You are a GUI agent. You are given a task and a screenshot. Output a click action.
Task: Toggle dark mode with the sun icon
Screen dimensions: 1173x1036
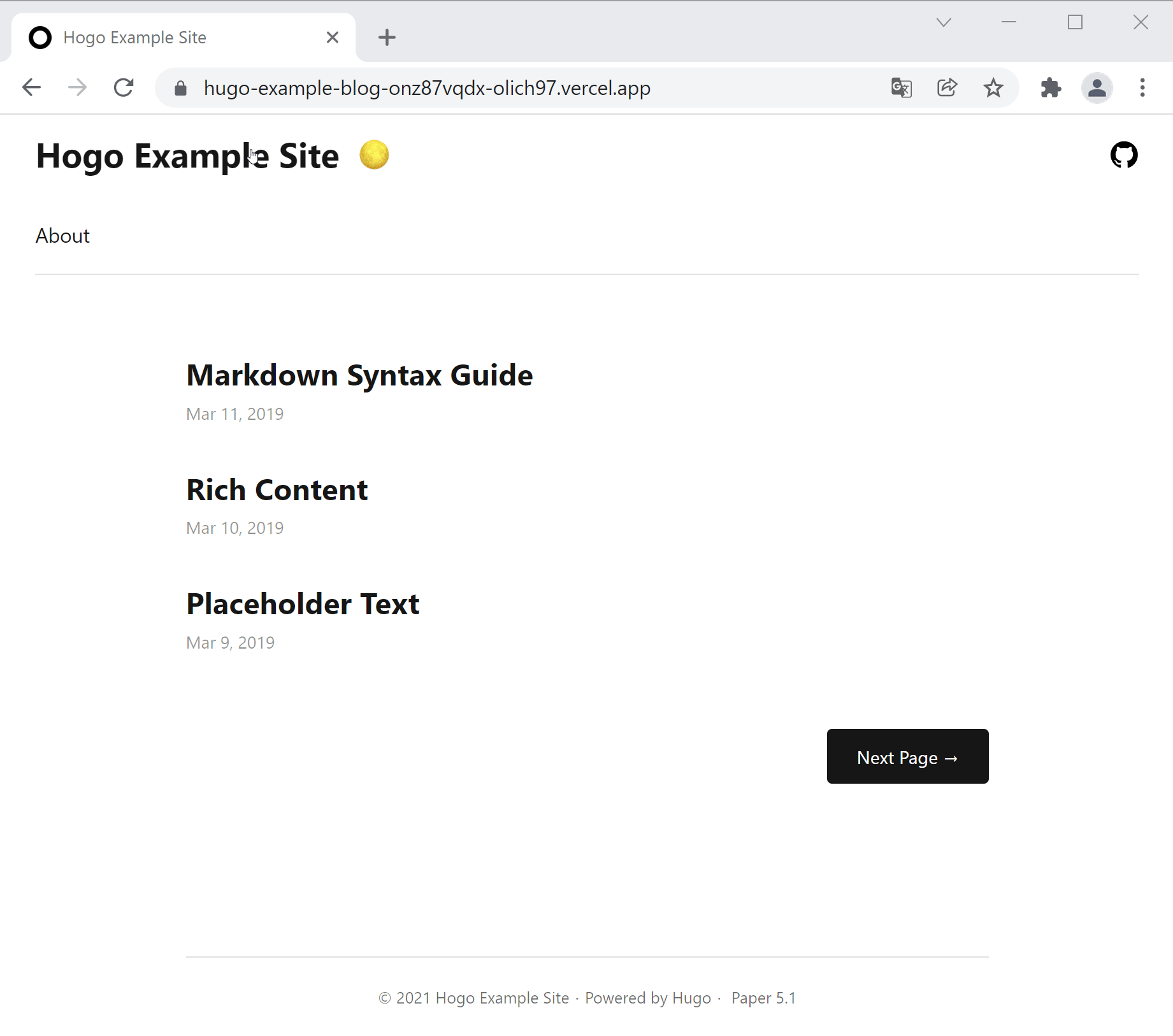[x=374, y=155]
